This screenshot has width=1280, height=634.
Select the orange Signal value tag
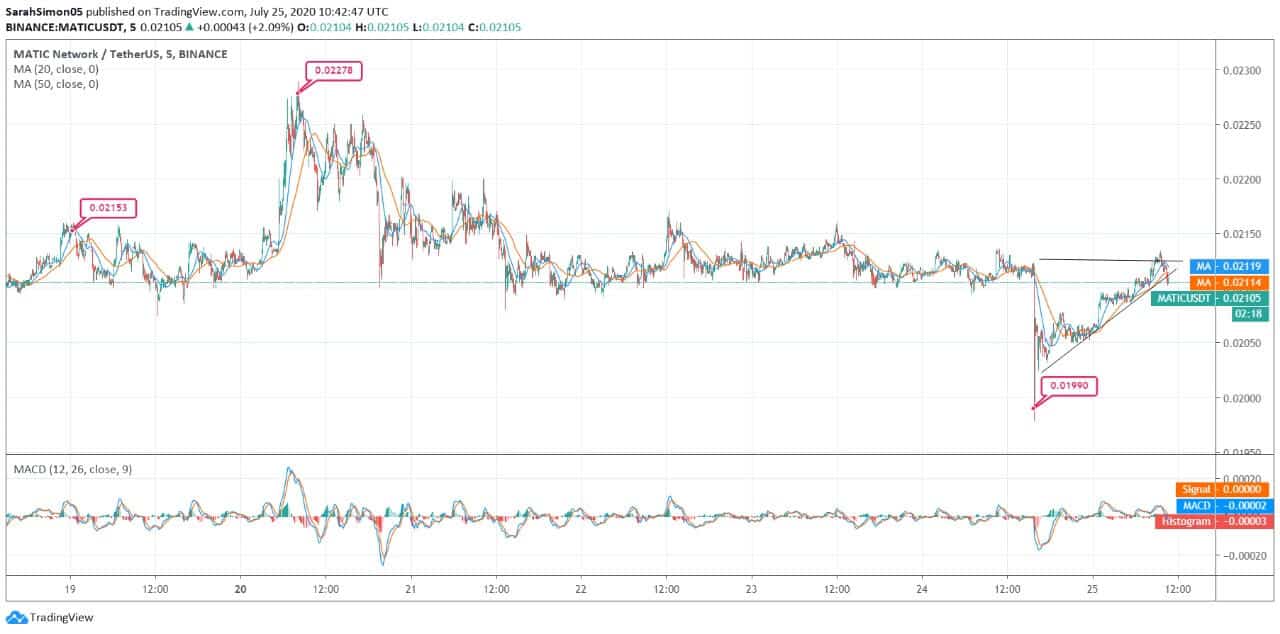pos(1224,489)
